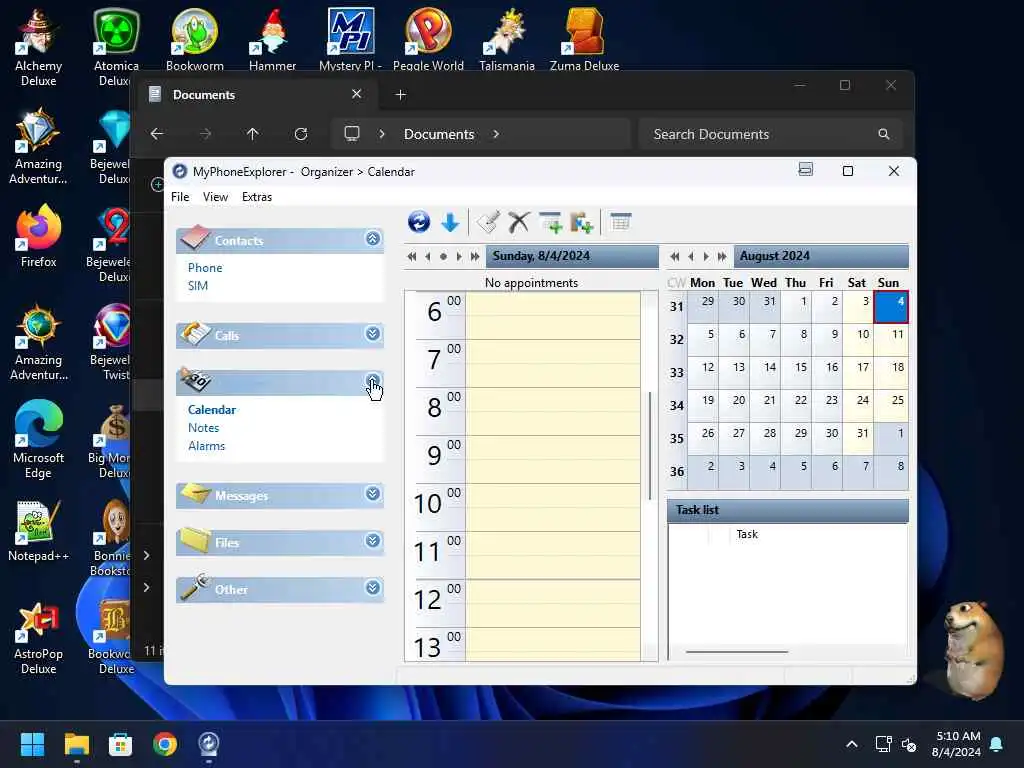
Task: Collapse the Contacts panel
Action: 373,238
